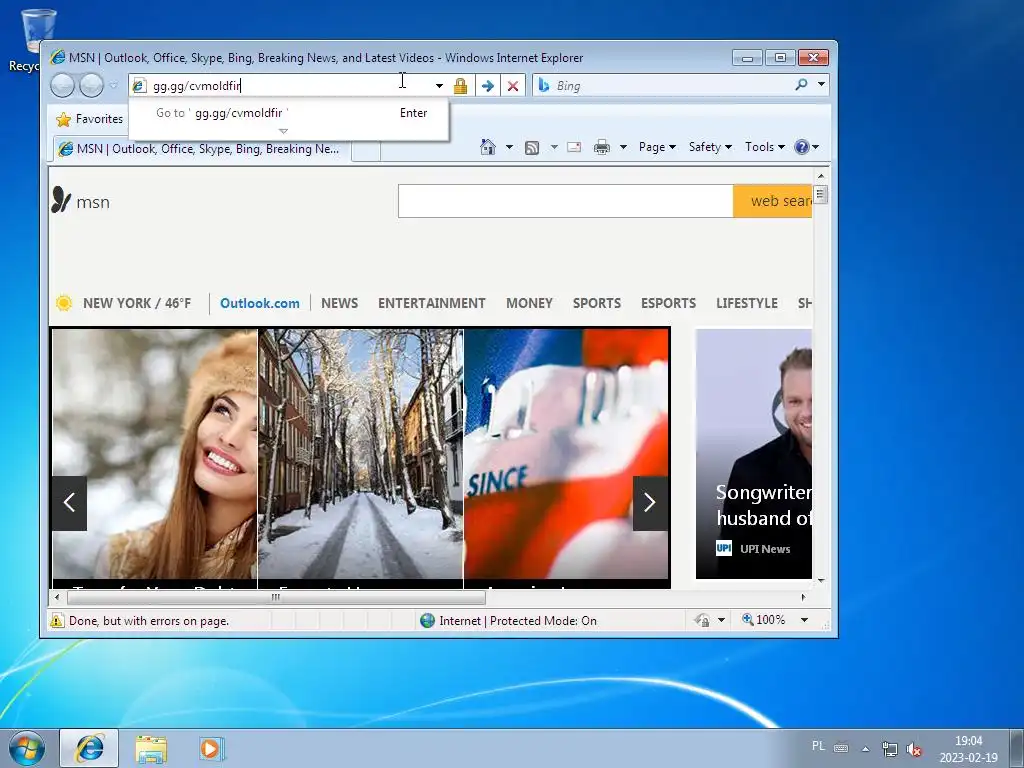This screenshot has height=768, width=1024.
Task: Open the Print options dropdown arrow
Action: pos(623,147)
